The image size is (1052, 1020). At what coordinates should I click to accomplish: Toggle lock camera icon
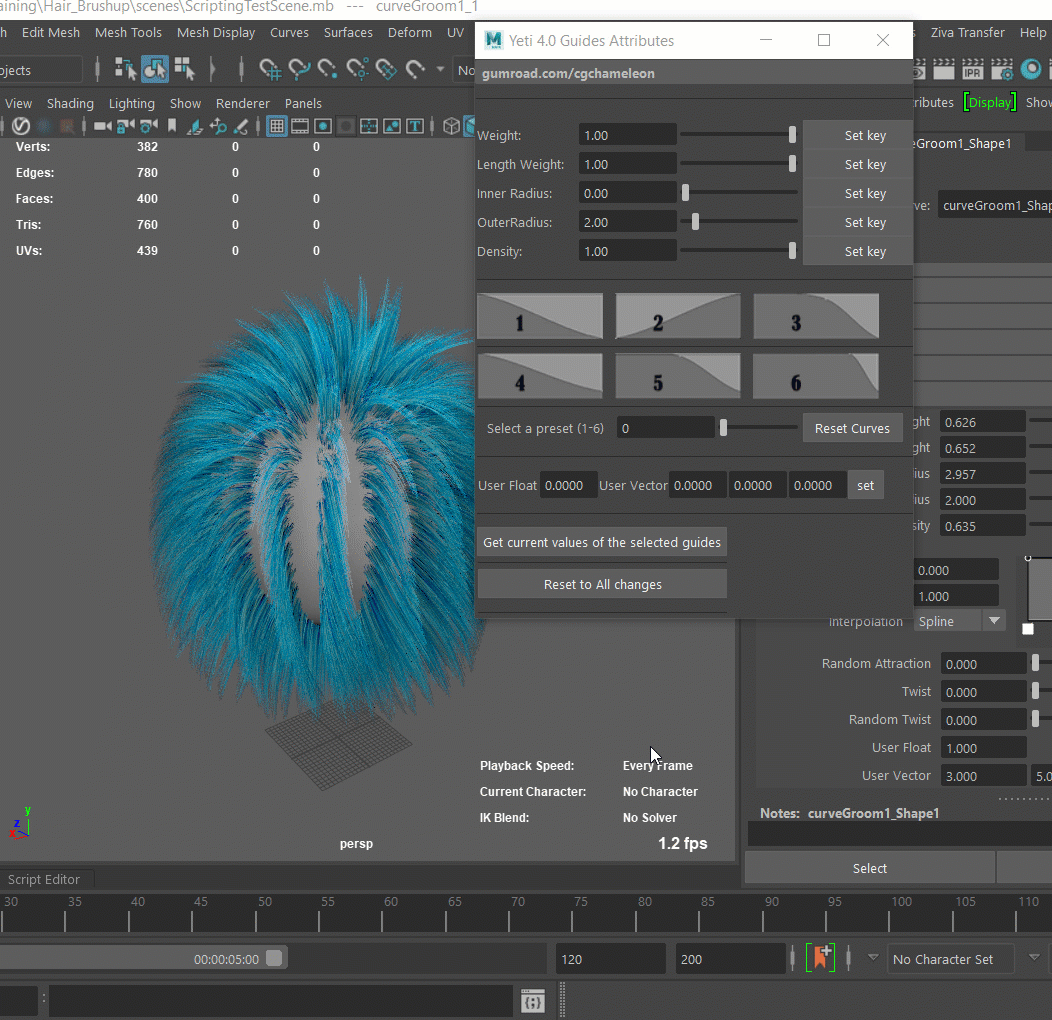point(125,125)
